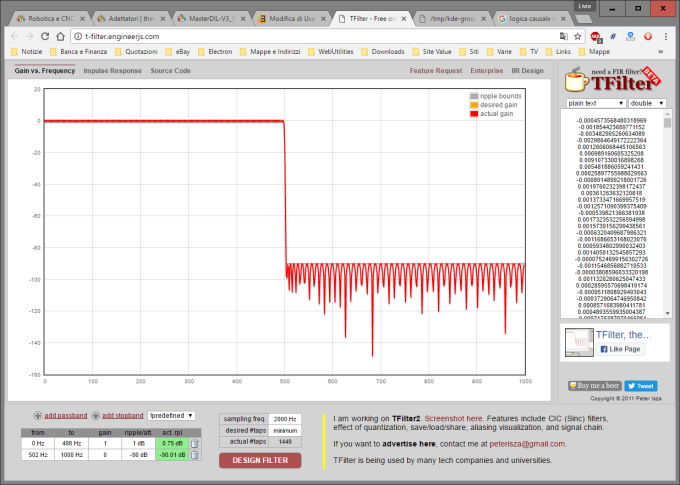The width and height of the screenshot is (680, 485).
Task: Switch to the Impulse Response tab
Action: click(112, 71)
